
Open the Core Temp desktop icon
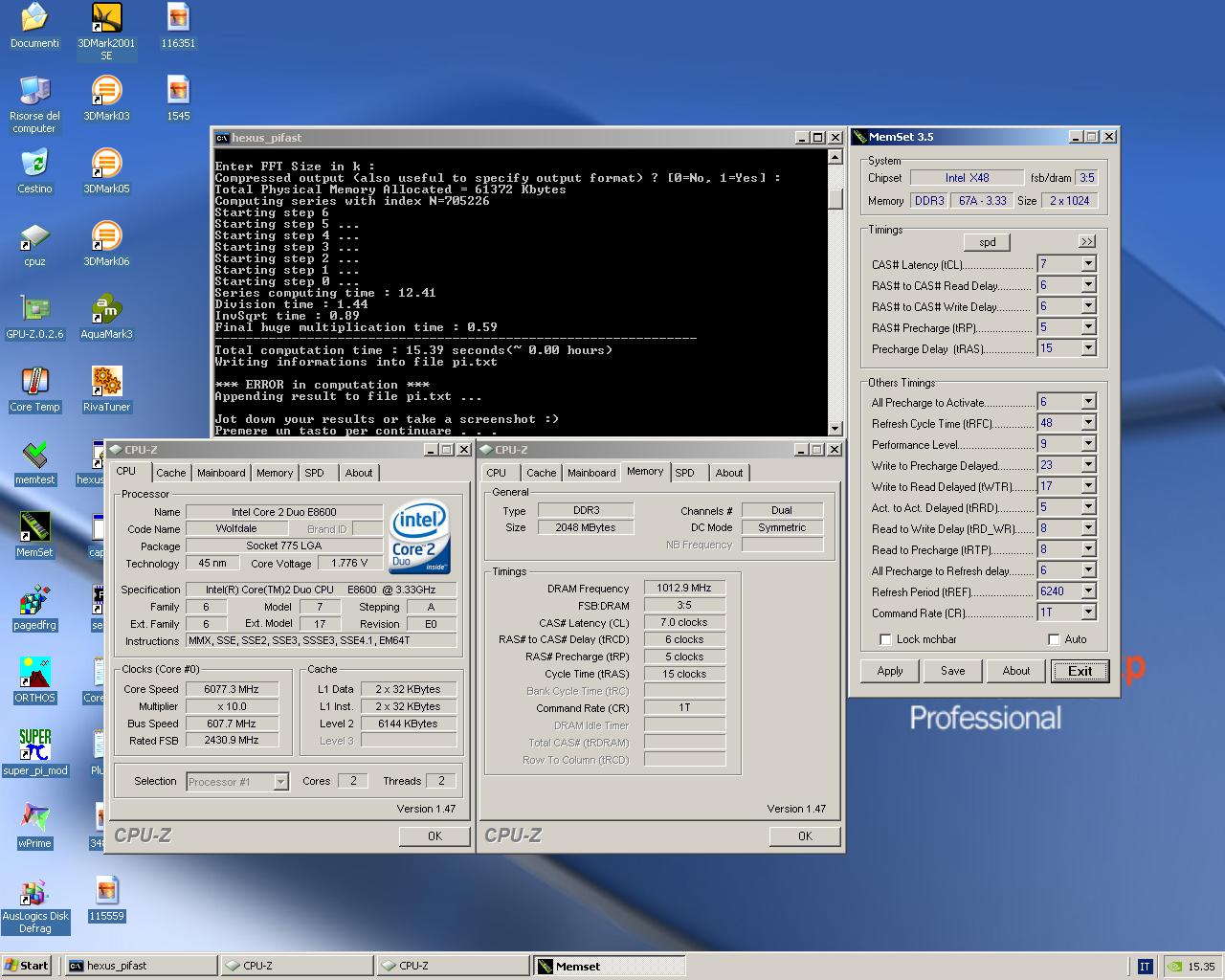point(34,390)
